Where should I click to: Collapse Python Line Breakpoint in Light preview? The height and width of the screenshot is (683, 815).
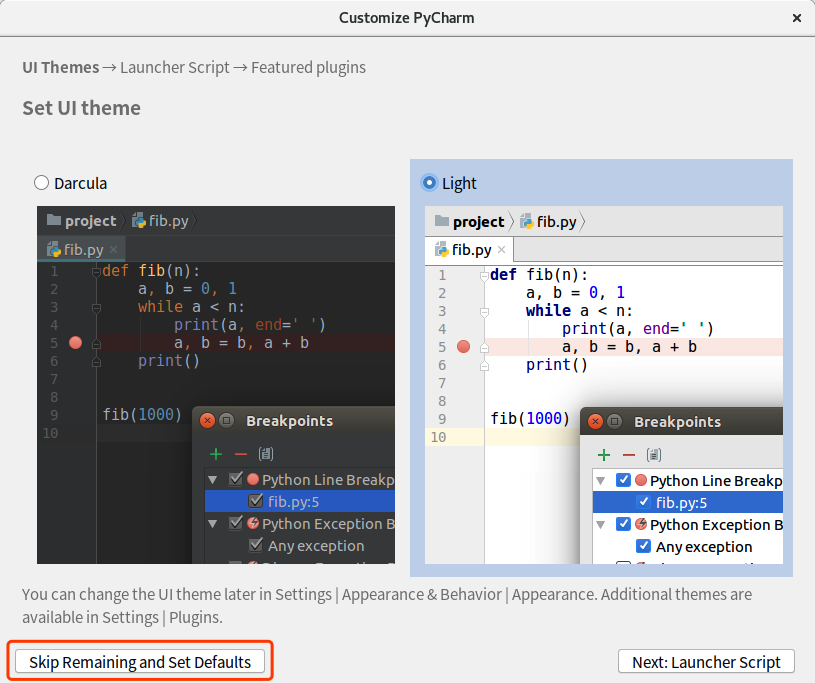pos(600,481)
